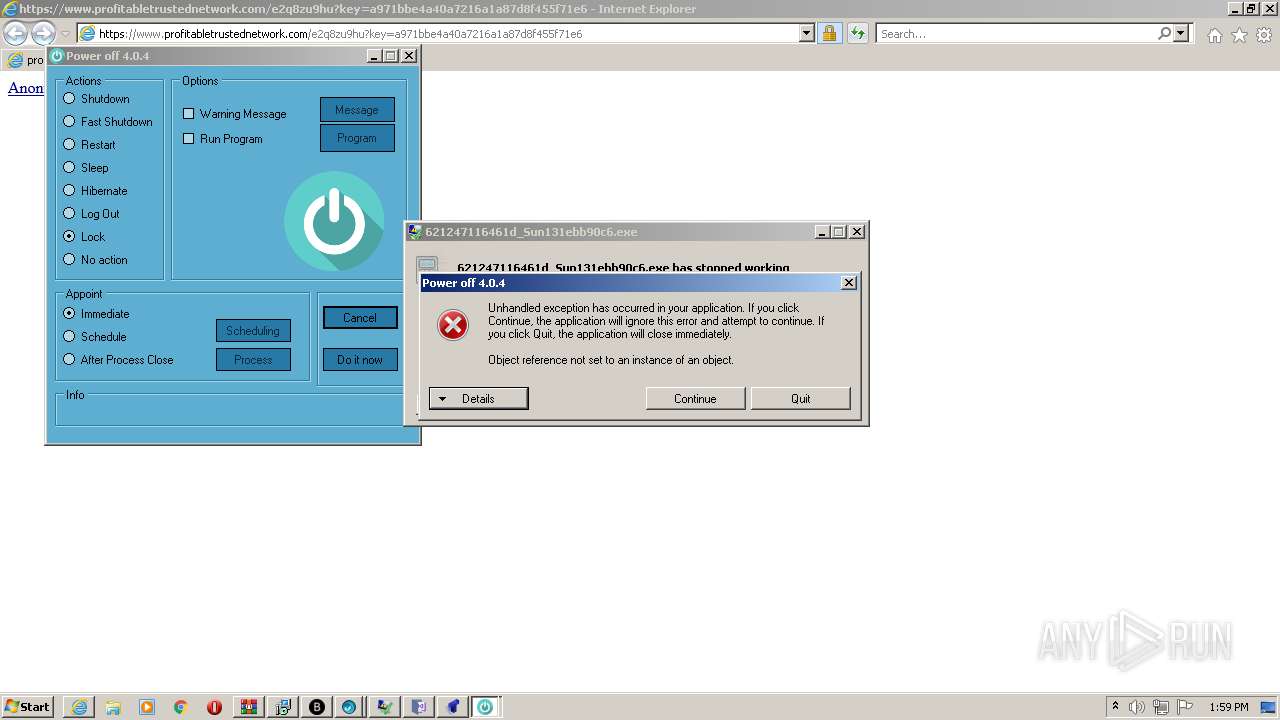Image resolution: width=1280 pixels, height=720 pixels.
Task: Start the search with the magnifier icon
Action: (1164, 33)
